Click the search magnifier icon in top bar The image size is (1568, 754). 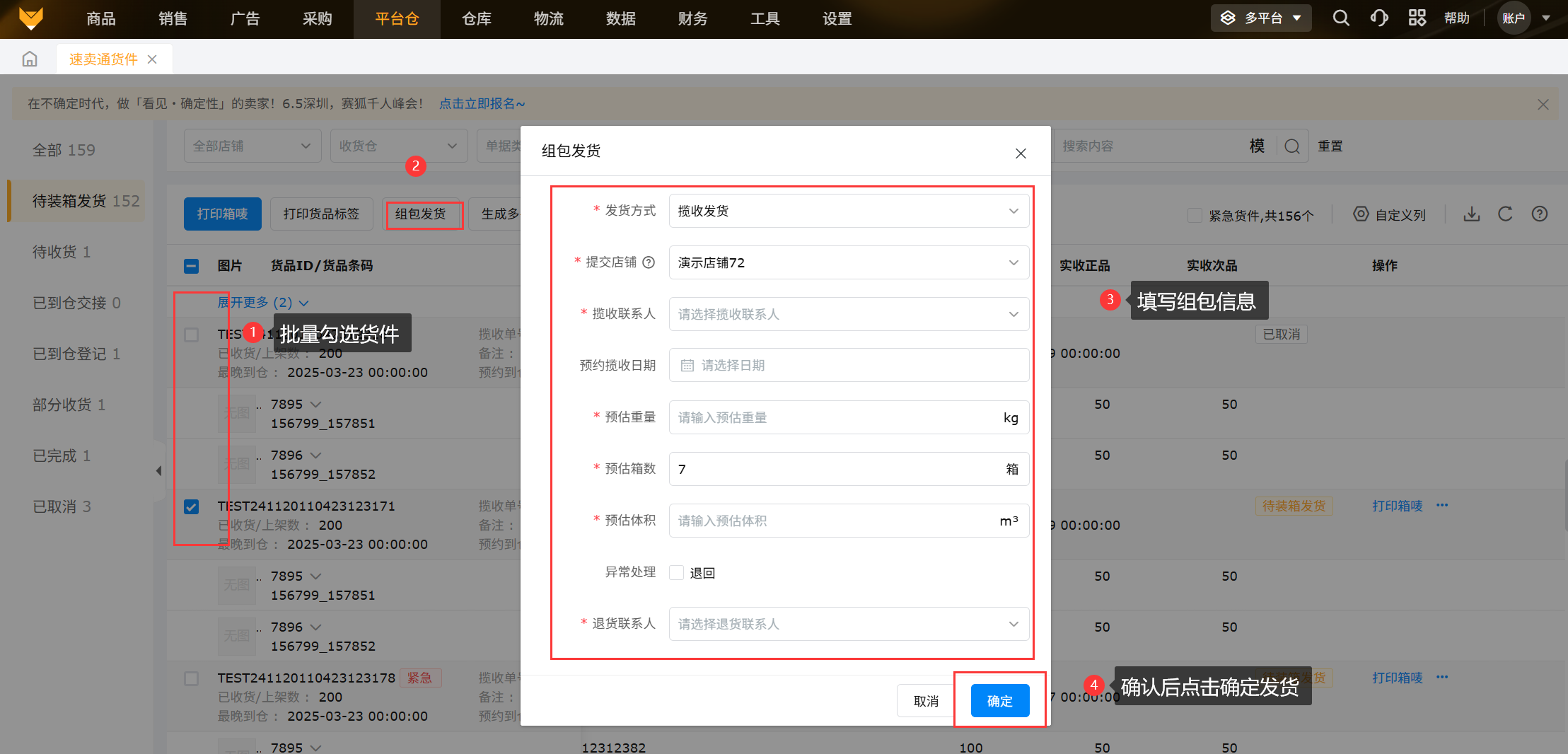pyautogui.click(x=1340, y=18)
